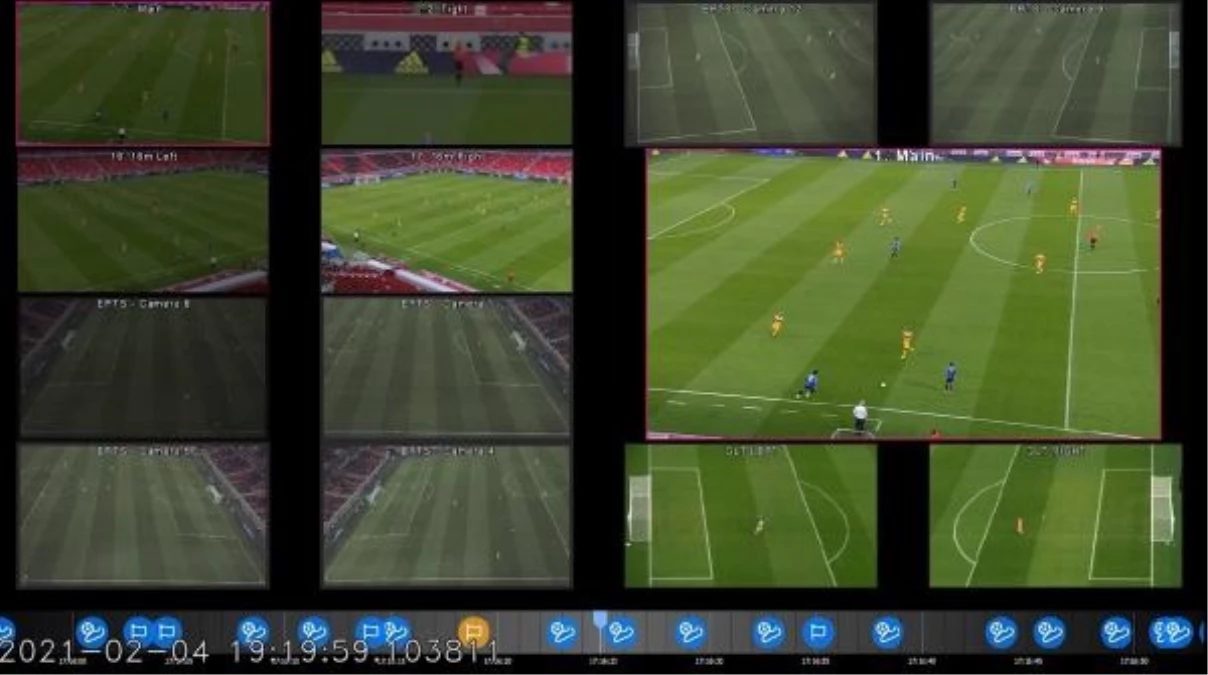Click the orange flag marker on the timeline
1208x675 pixels.
(474, 631)
